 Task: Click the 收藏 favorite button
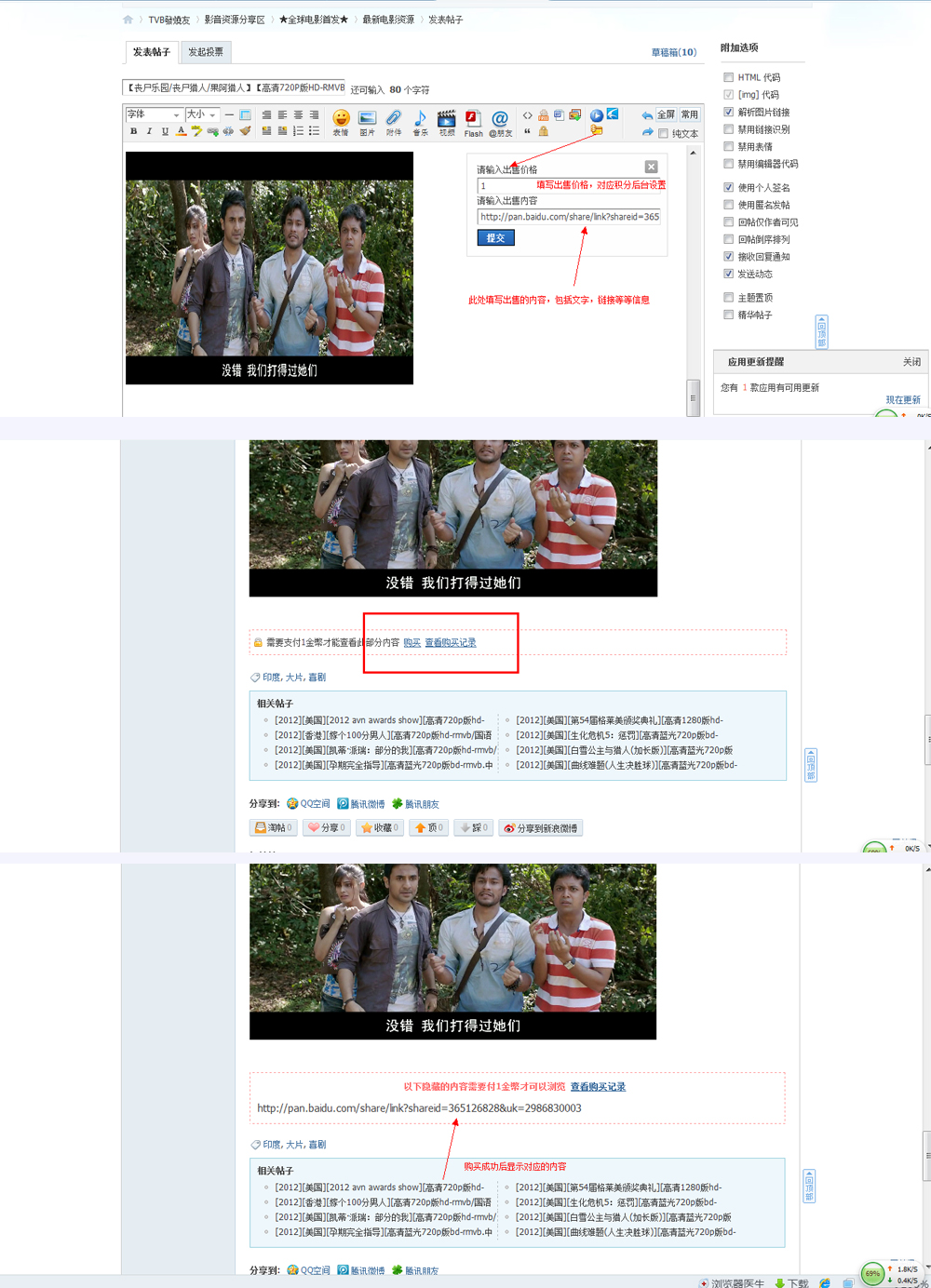(380, 827)
